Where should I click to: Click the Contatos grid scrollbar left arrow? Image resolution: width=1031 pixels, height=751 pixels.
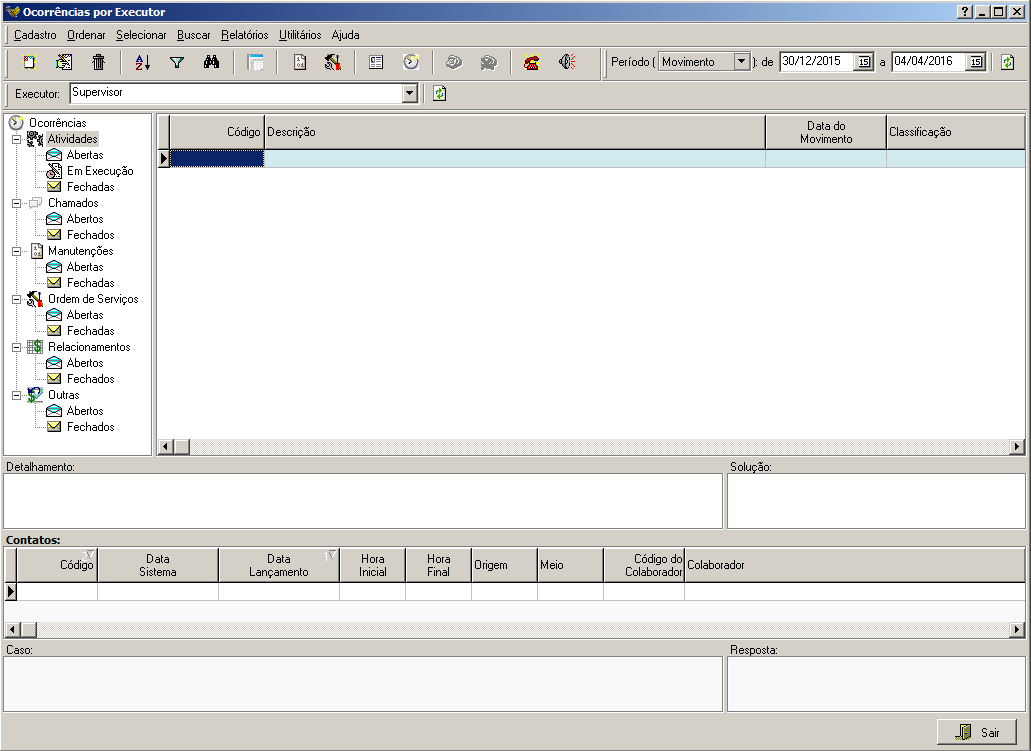12,629
